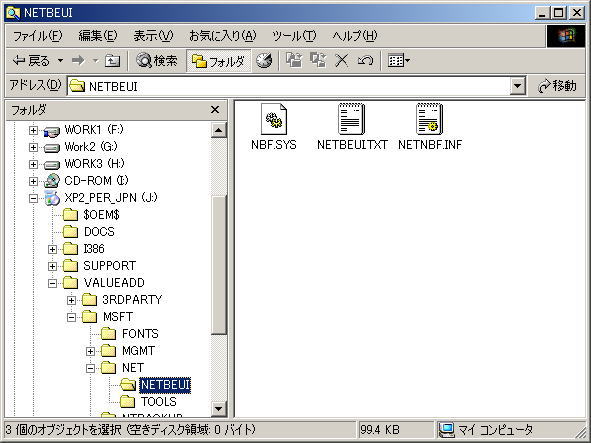Select the SUPPORT folder in tree

coord(109,266)
